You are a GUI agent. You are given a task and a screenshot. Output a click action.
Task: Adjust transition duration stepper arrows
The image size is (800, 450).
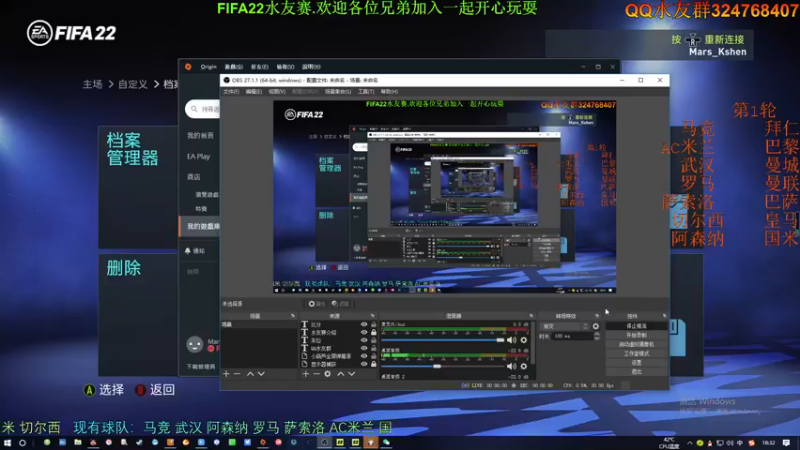[597, 336]
